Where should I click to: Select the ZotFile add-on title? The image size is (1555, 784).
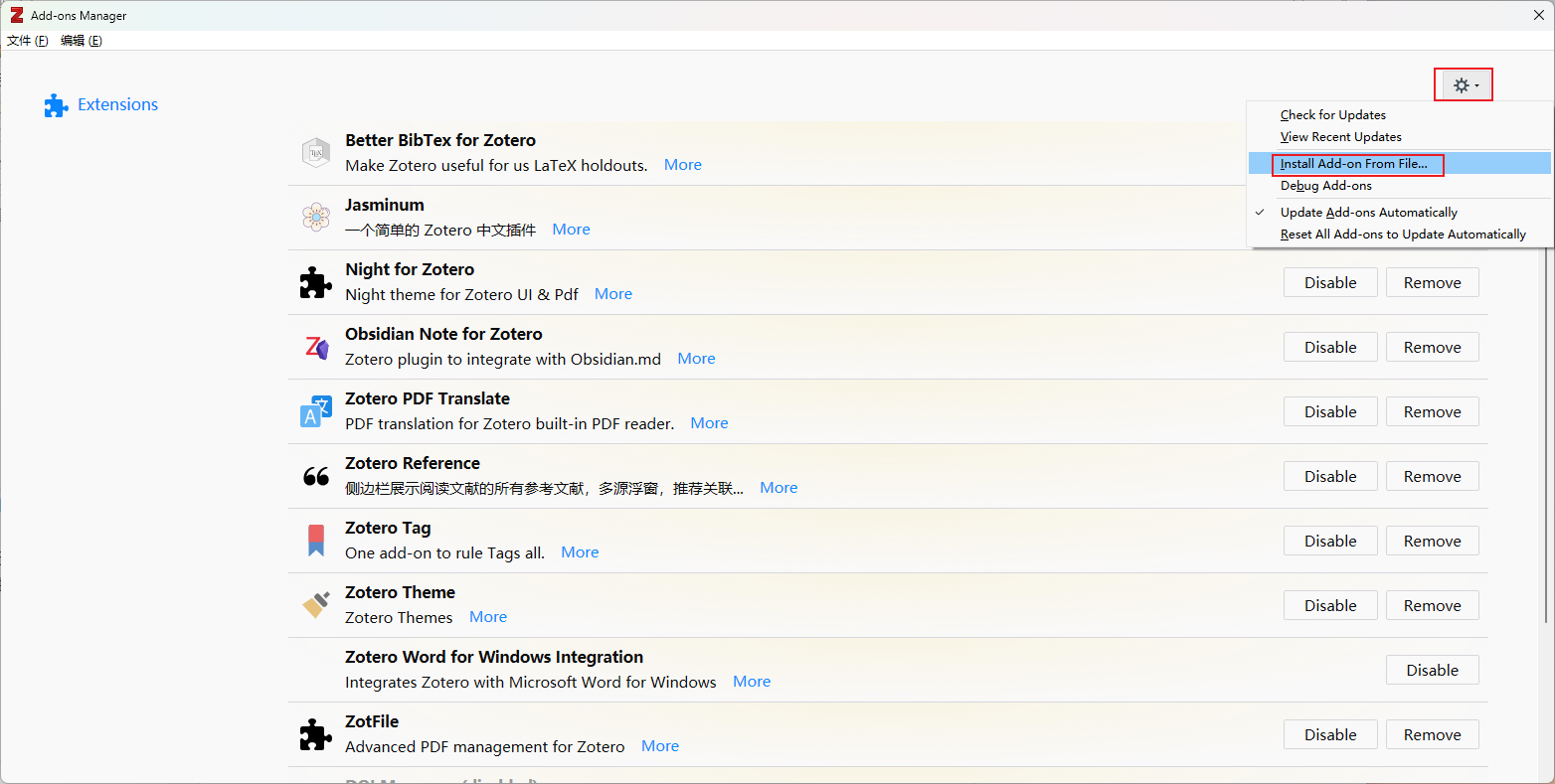[372, 721]
